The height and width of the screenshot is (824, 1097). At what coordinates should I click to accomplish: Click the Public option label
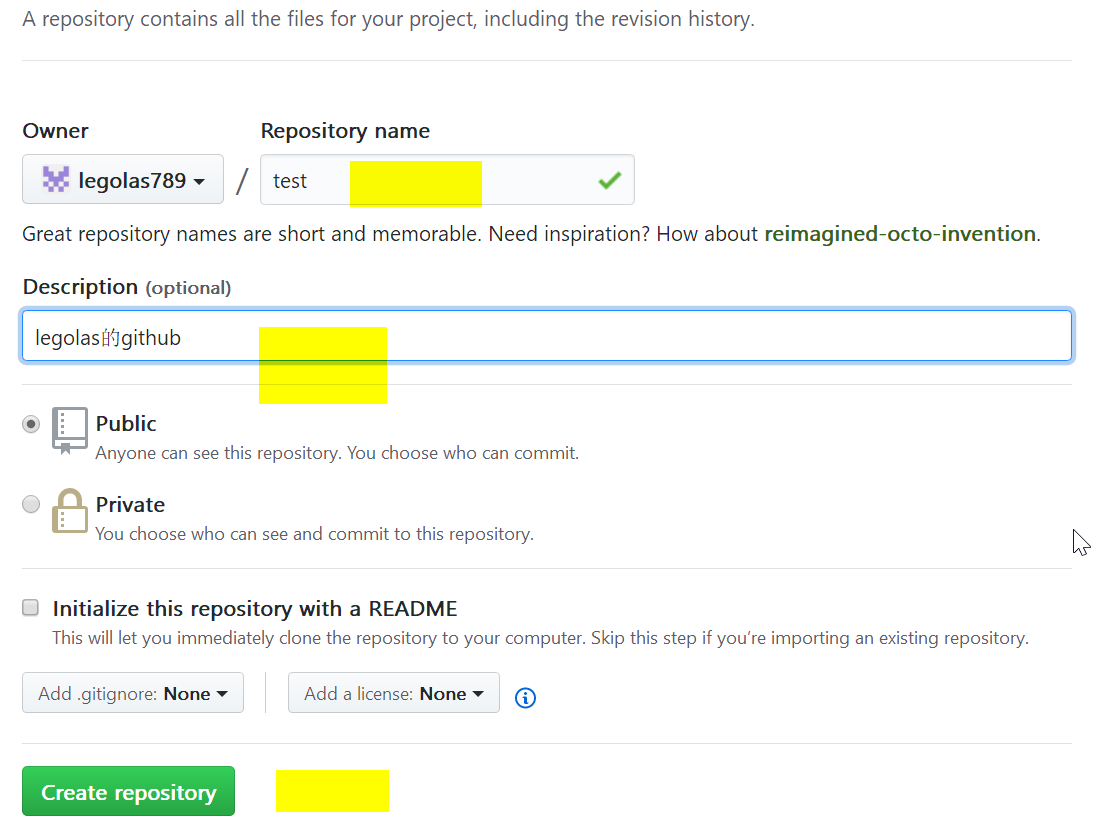(126, 424)
